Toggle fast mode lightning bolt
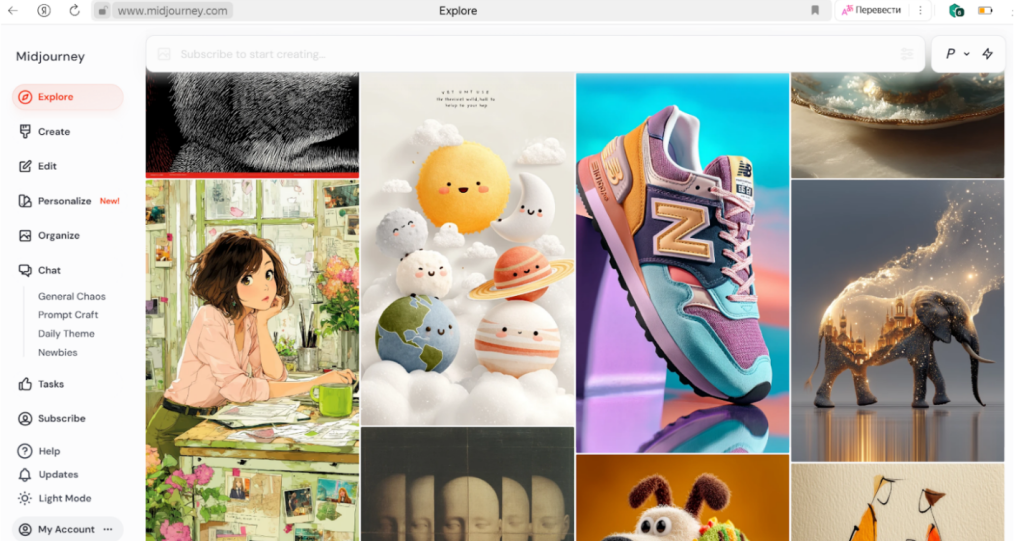Screen dimensions: 1024x541 [987, 54]
